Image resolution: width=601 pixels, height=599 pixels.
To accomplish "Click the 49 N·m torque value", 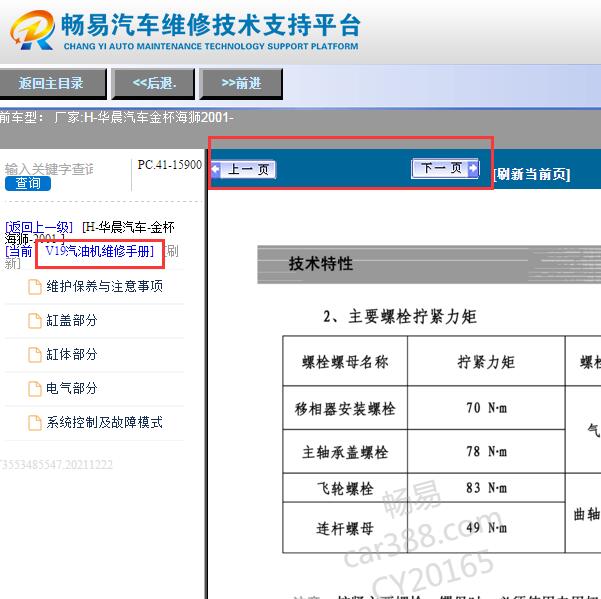I will coord(486,528).
